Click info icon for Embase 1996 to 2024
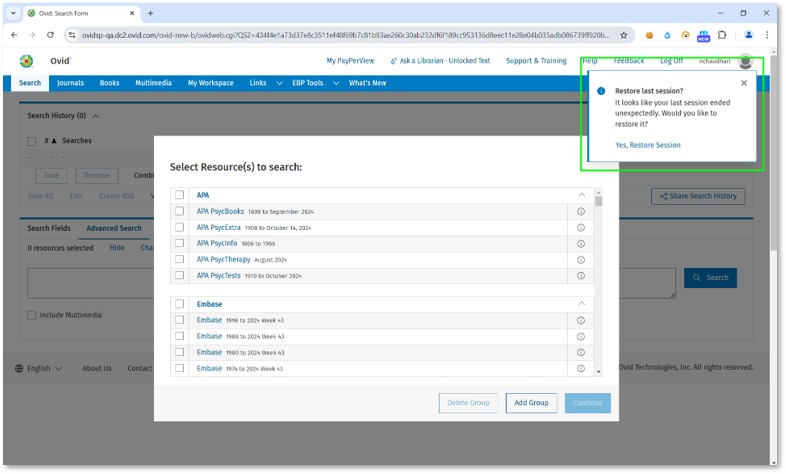The image size is (786, 474). click(580, 320)
